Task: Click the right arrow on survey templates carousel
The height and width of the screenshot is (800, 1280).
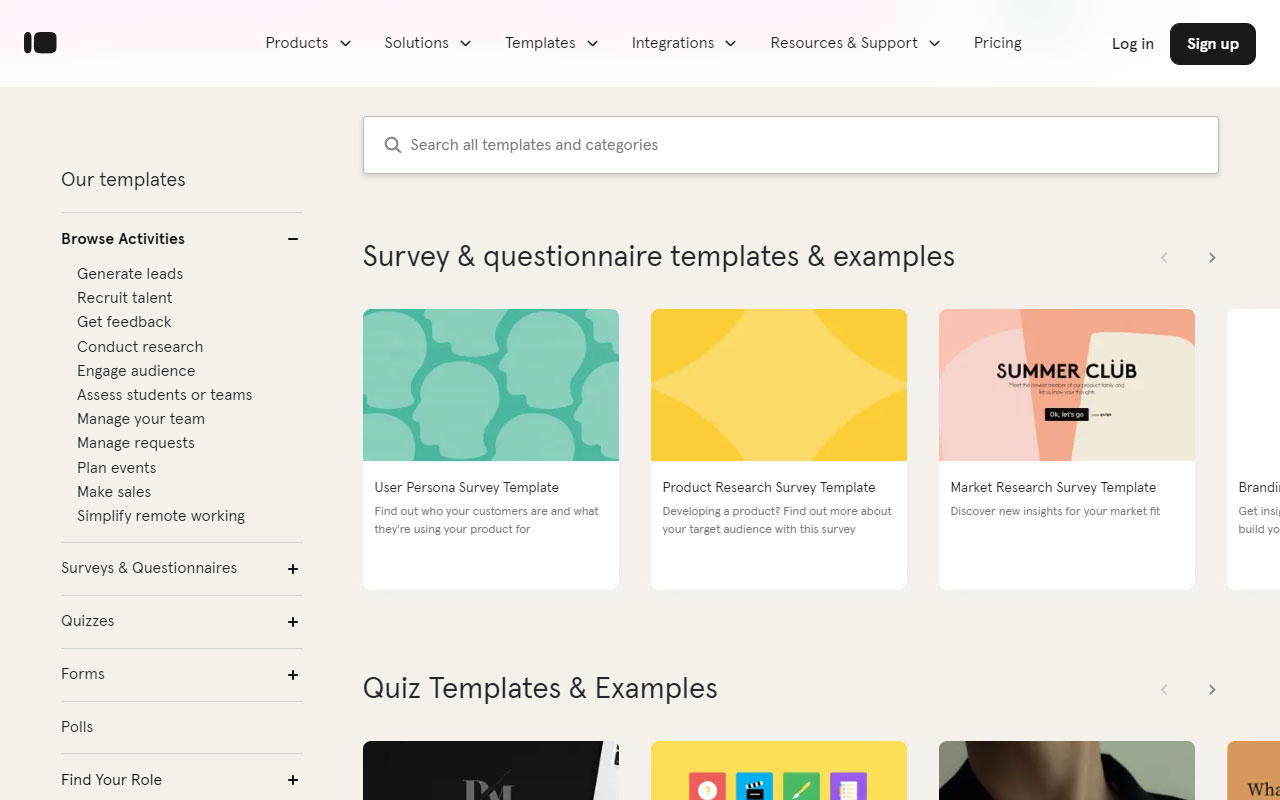Action: click(x=1212, y=257)
